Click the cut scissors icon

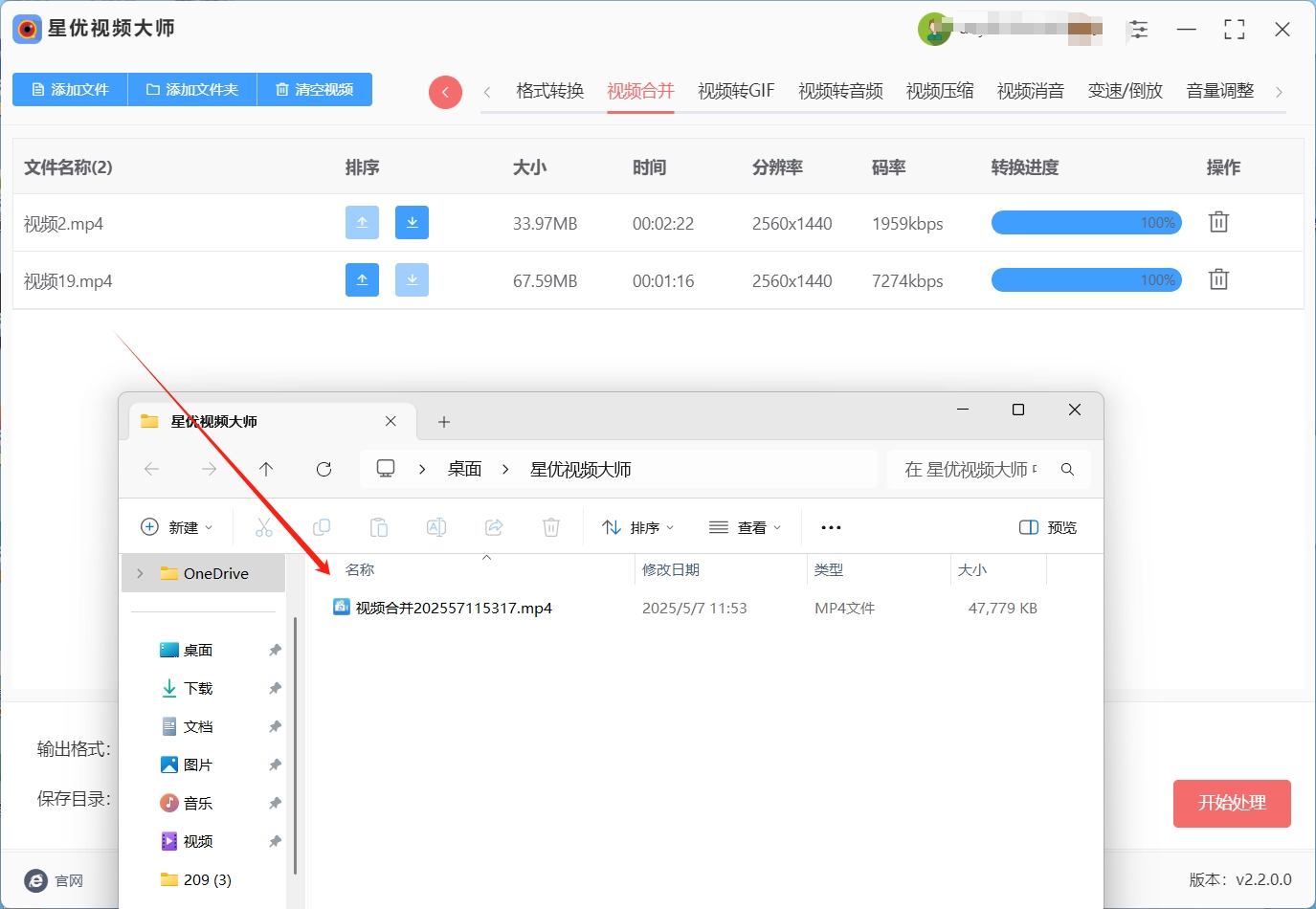click(264, 527)
